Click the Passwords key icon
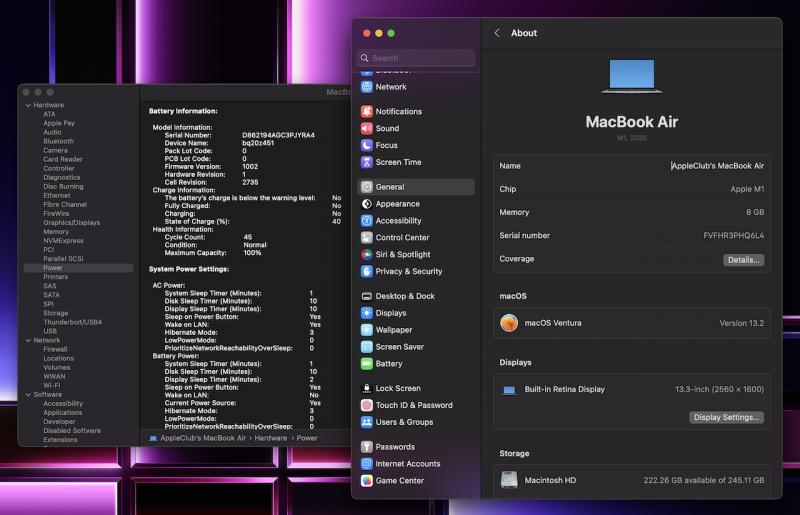800x515 pixels. coord(366,447)
